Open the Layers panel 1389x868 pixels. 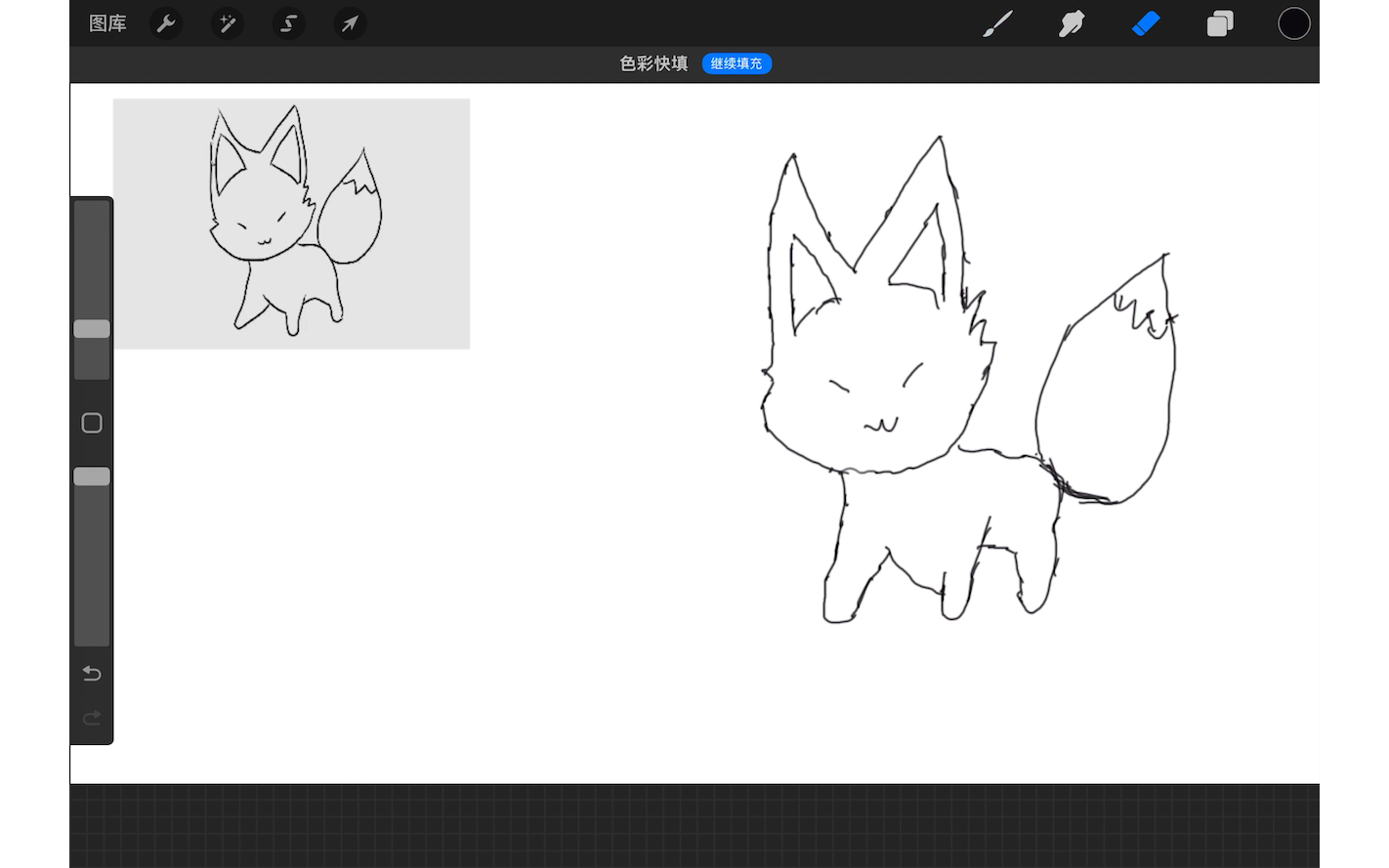click(1220, 23)
